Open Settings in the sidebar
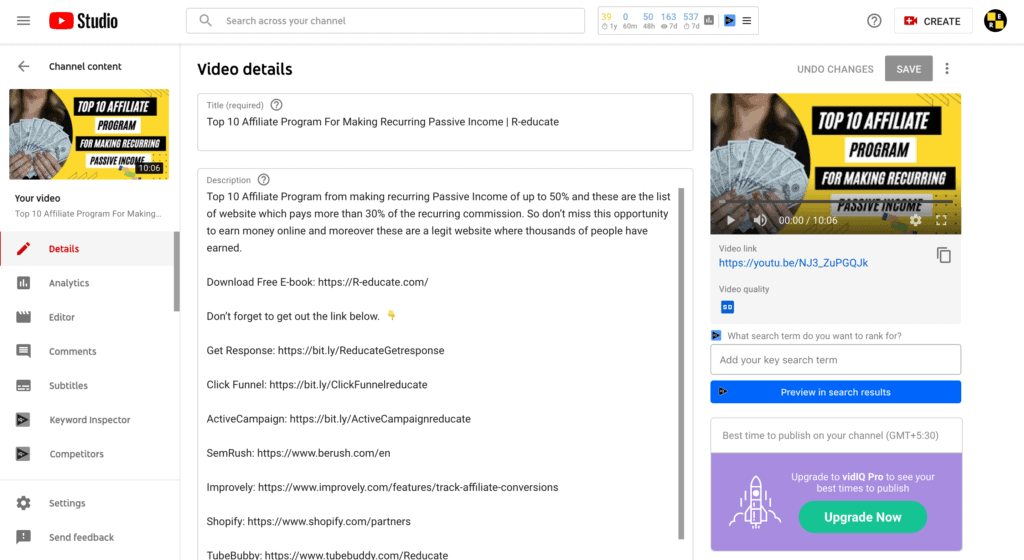Image resolution: width=1024 pixels, height=560 pixels. coord(88,503)
